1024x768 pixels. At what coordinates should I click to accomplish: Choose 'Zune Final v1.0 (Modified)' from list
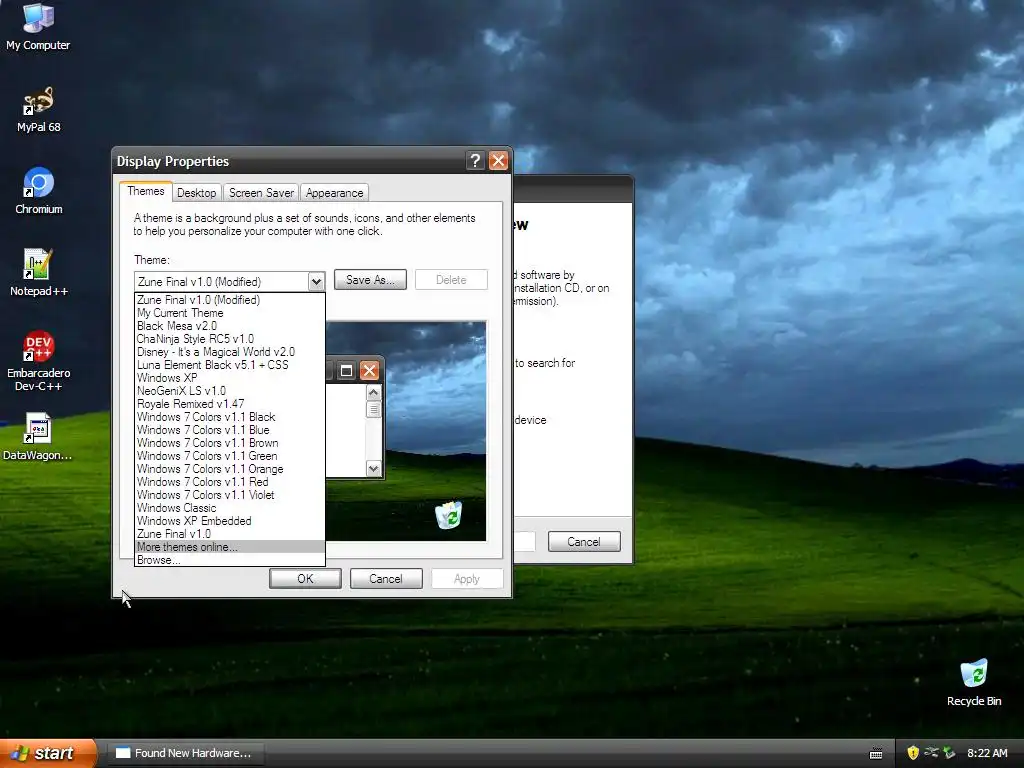coord(229,300)
